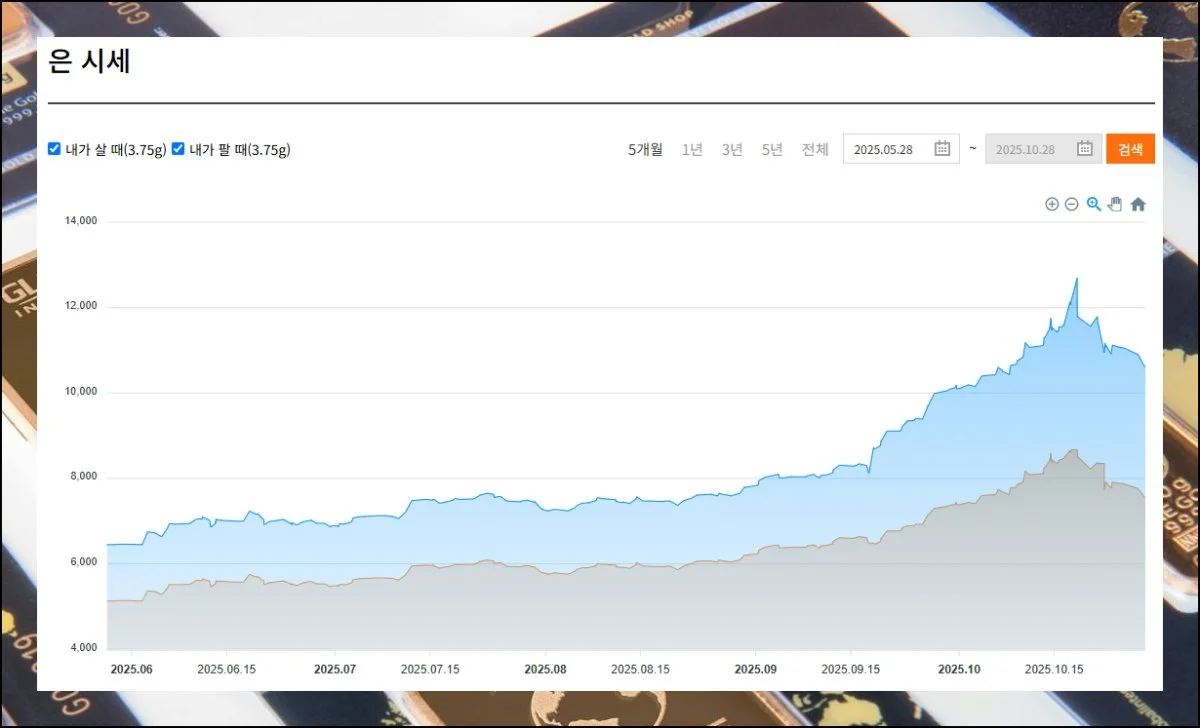
Task: Uncheck the 내가 살 때(3.75g) checkbox
Action: tap(55, 149)
